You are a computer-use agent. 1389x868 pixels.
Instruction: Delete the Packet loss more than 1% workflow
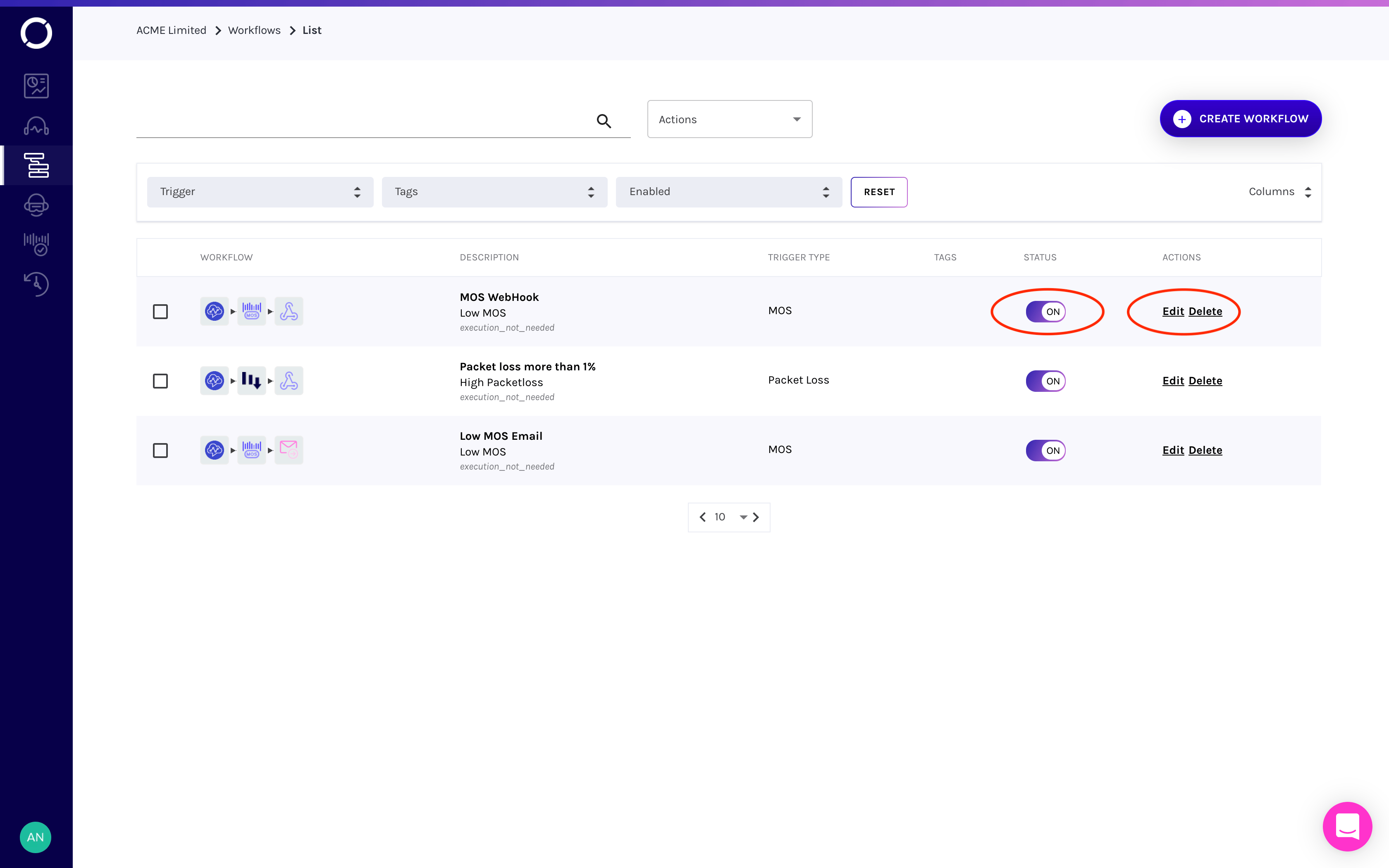pyautogui.click(x=1205, y=381)
